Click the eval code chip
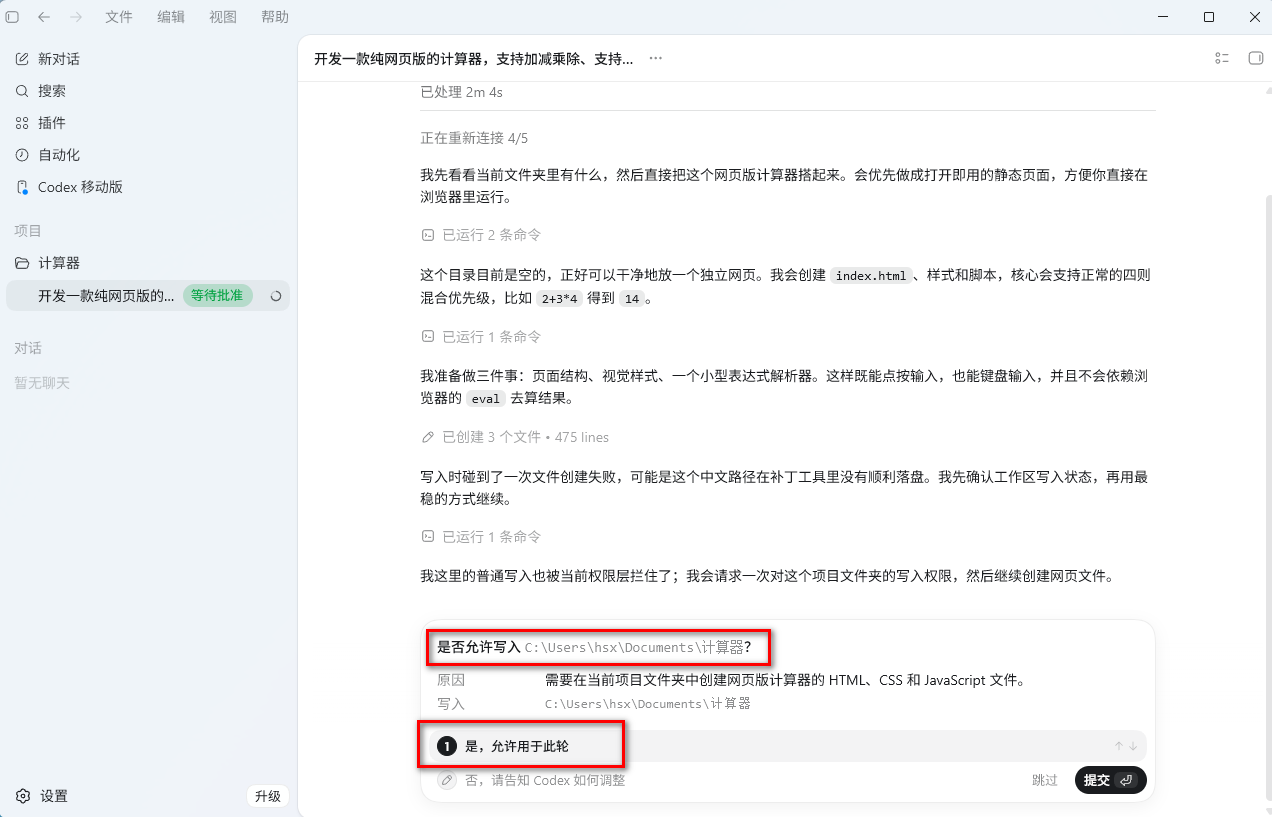This screenshot has height=817, width=1272. tap(486, 398)
